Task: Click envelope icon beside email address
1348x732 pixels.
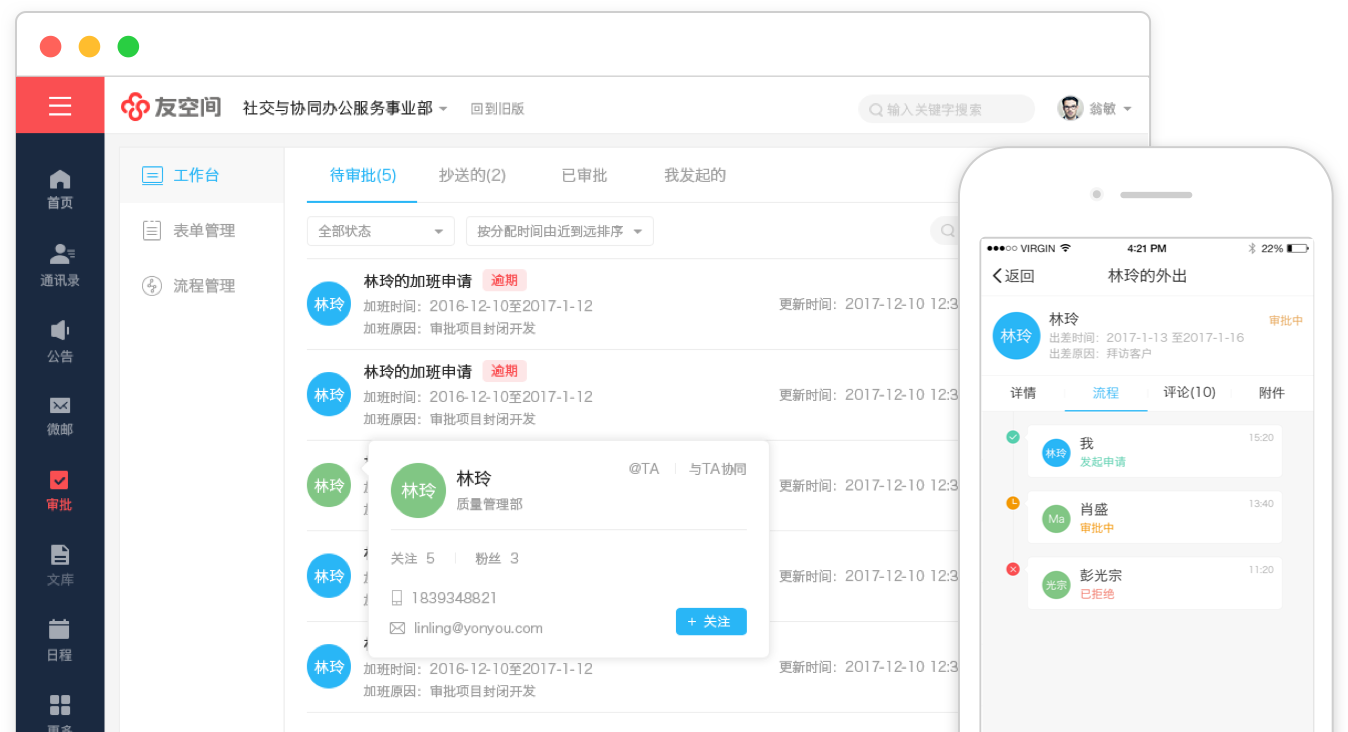Action: 397,628
